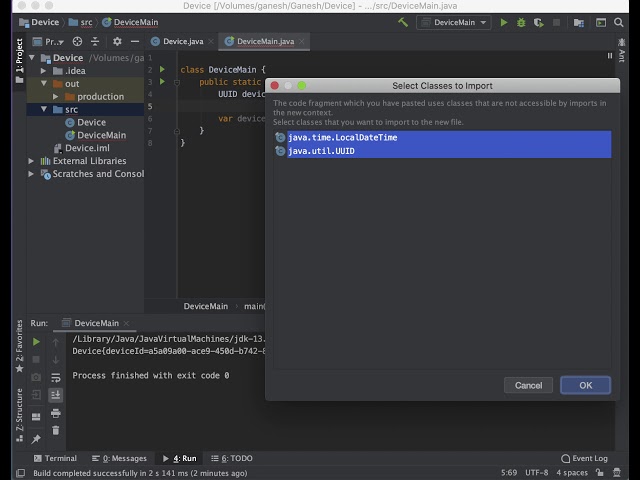Click the Stop square icon in top toolbar

click(556, 22)
